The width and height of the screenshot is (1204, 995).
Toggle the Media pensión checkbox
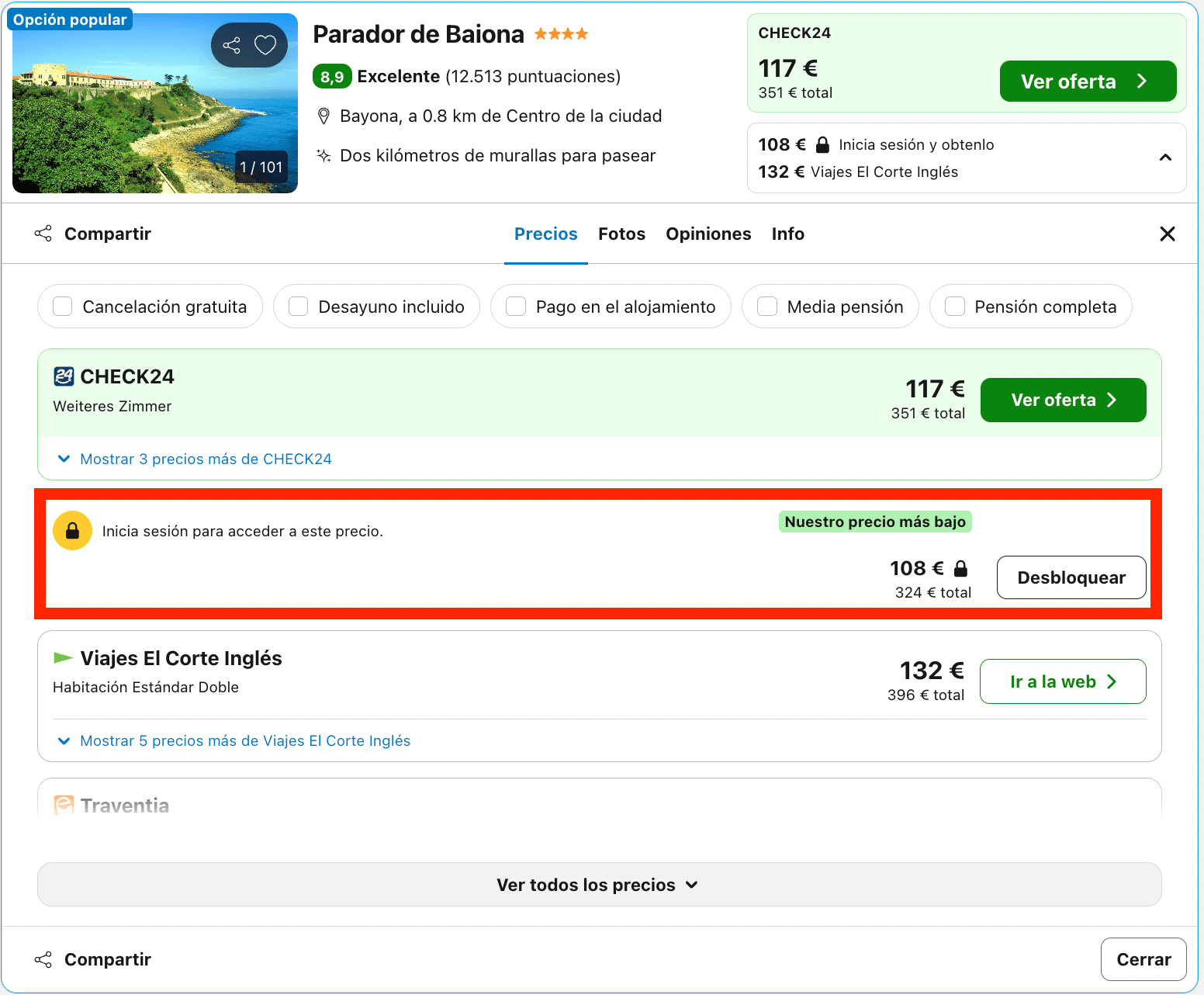[767, 307]
